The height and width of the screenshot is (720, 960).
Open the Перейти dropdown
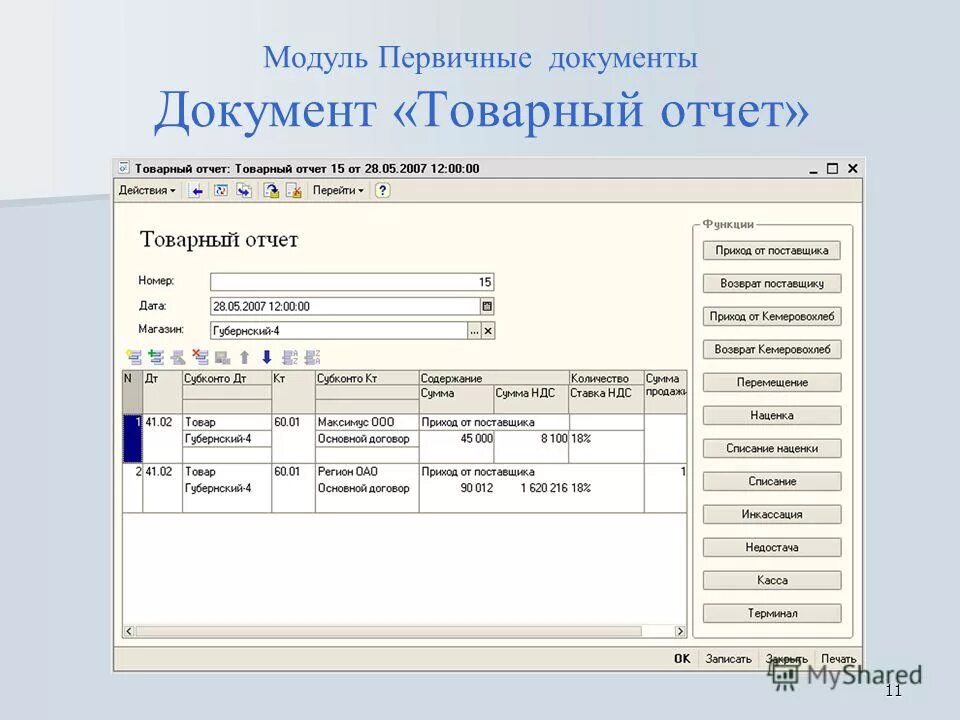click(334, 192)
